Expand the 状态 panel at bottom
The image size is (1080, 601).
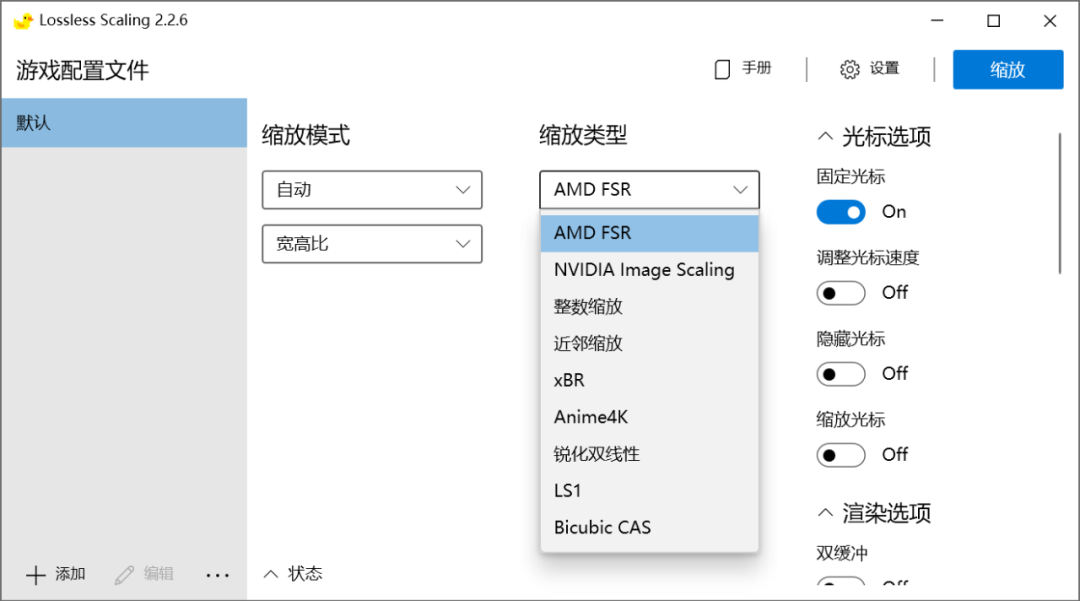[271, 573]
